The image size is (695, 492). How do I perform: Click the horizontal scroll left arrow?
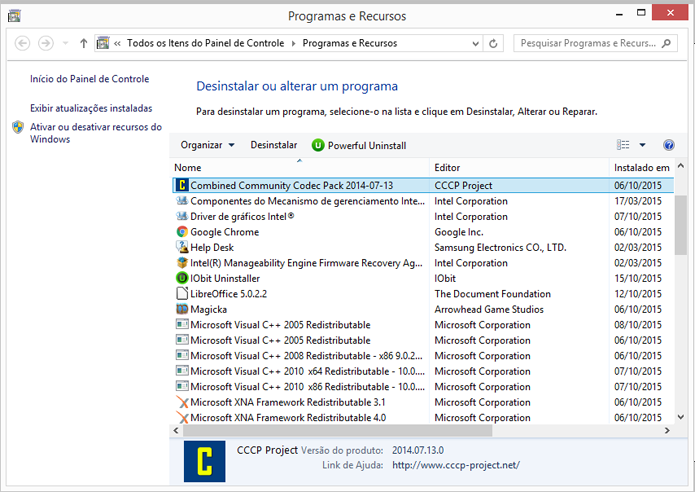pyautogui.click(x=176, y=430)
